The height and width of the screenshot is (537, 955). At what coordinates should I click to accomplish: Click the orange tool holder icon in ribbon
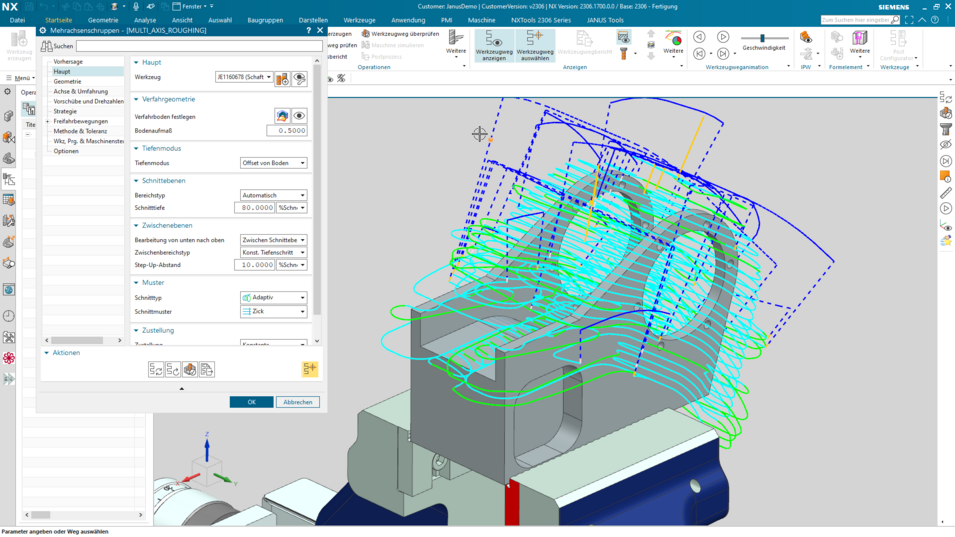[x=623, y=54]
